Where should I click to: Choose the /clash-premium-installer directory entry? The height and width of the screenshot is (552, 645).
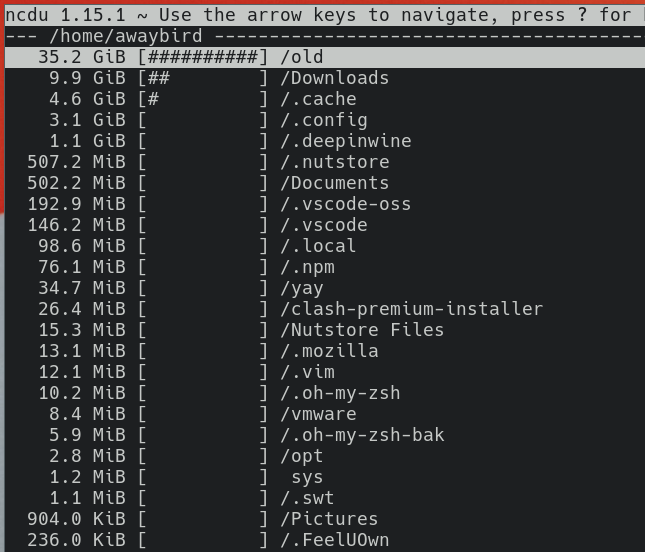coord(325,308)
